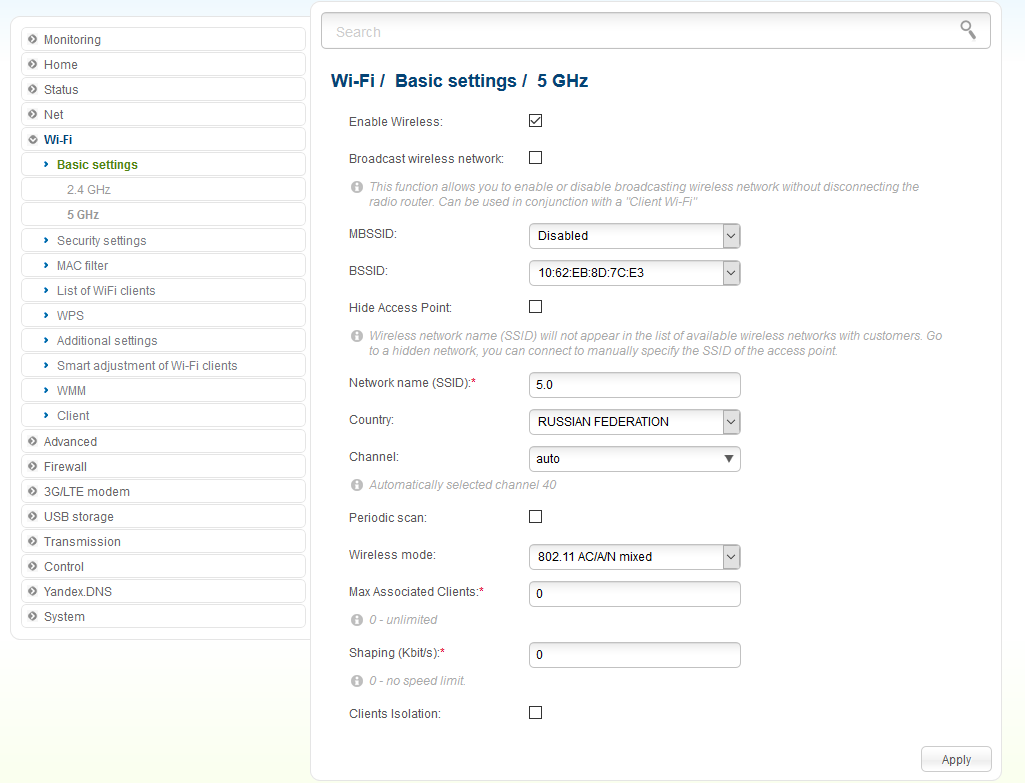
Task: Open the Country dropdown
Action: [x=634, y=422]
